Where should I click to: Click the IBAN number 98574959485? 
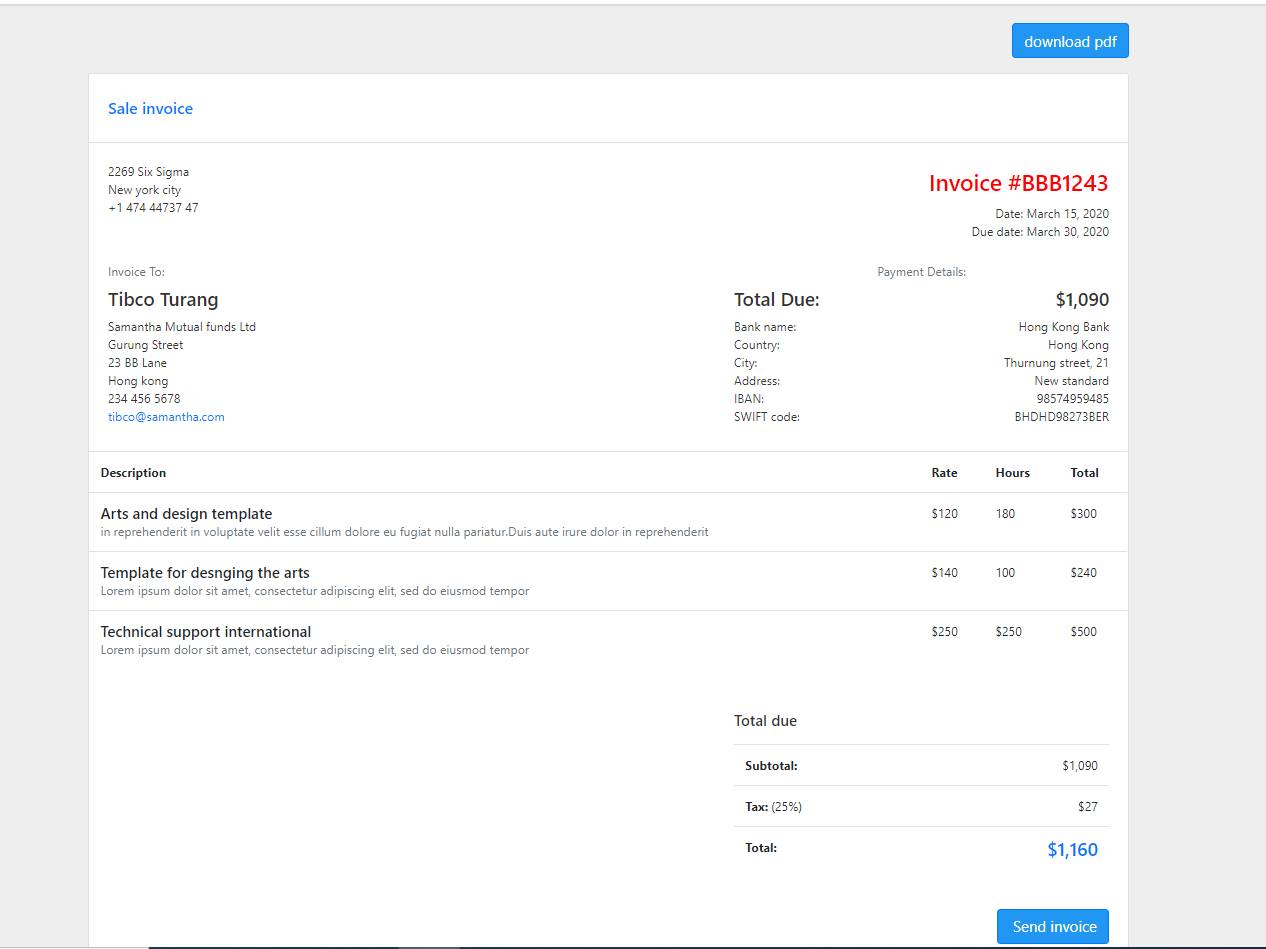pos(1072,399)
